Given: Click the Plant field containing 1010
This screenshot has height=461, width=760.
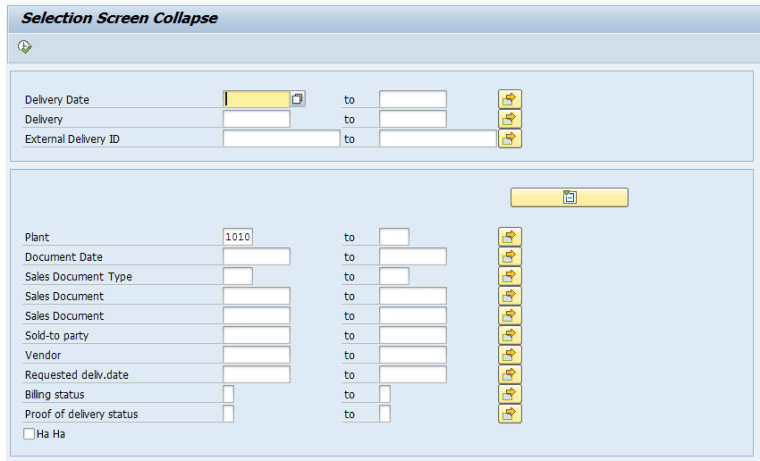Looking at the screenshot, I should 238,237.
